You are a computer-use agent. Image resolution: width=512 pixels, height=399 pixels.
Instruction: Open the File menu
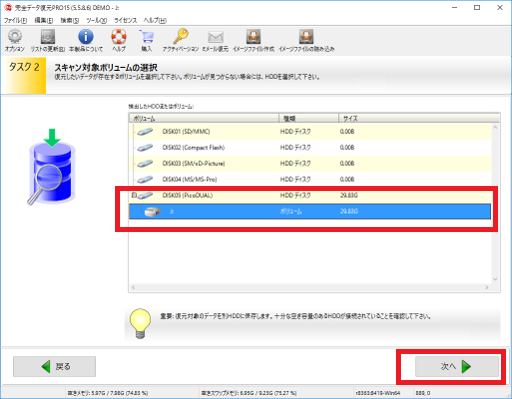pyautogui.click(x=15, y=20)
